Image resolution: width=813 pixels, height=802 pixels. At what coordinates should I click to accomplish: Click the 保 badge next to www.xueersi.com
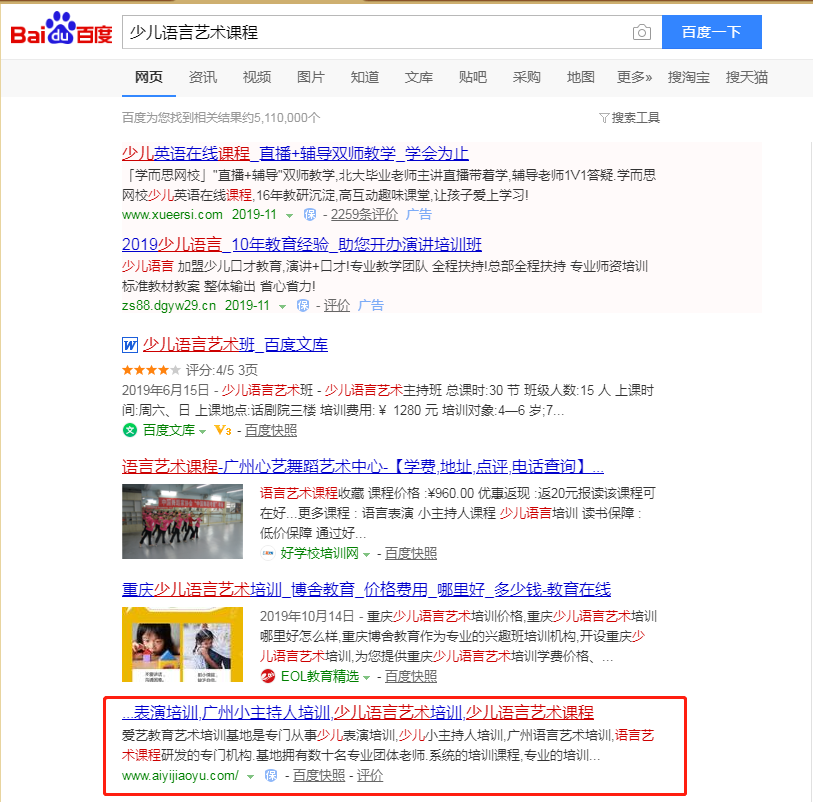(x=310, y=215)
